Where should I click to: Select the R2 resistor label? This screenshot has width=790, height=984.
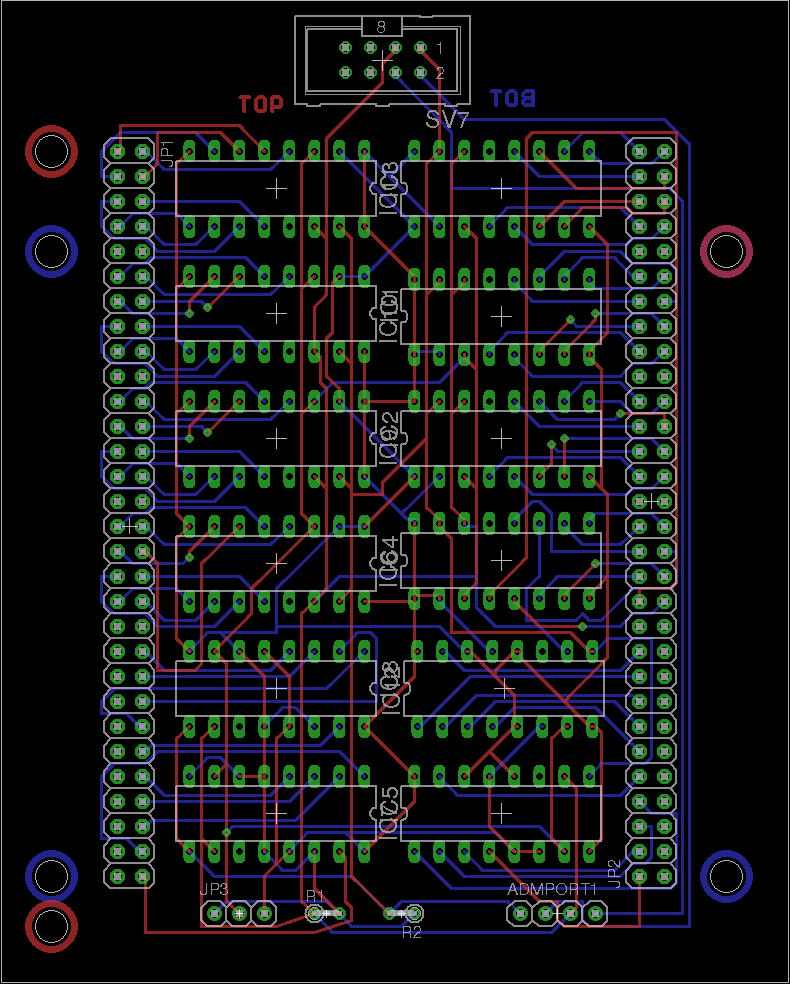(412, 932)
